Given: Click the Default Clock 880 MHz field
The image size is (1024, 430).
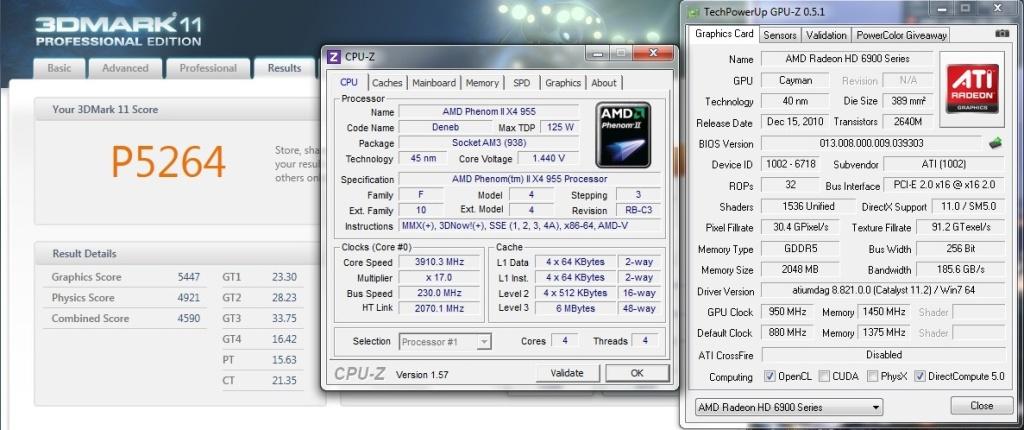Looking at the screenshot, I should (787, 333).
